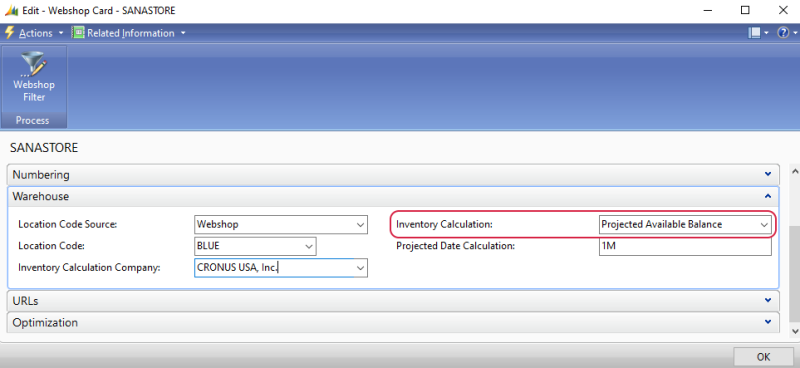This screenshot has height=368, width=800.
Task: Expand the Numbering FastTab
Action: [393, 175]
